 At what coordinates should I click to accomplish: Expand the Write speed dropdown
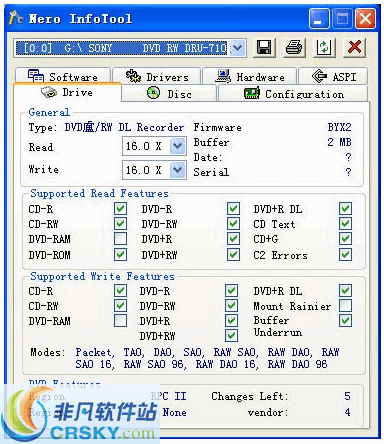tap(177, 170)
